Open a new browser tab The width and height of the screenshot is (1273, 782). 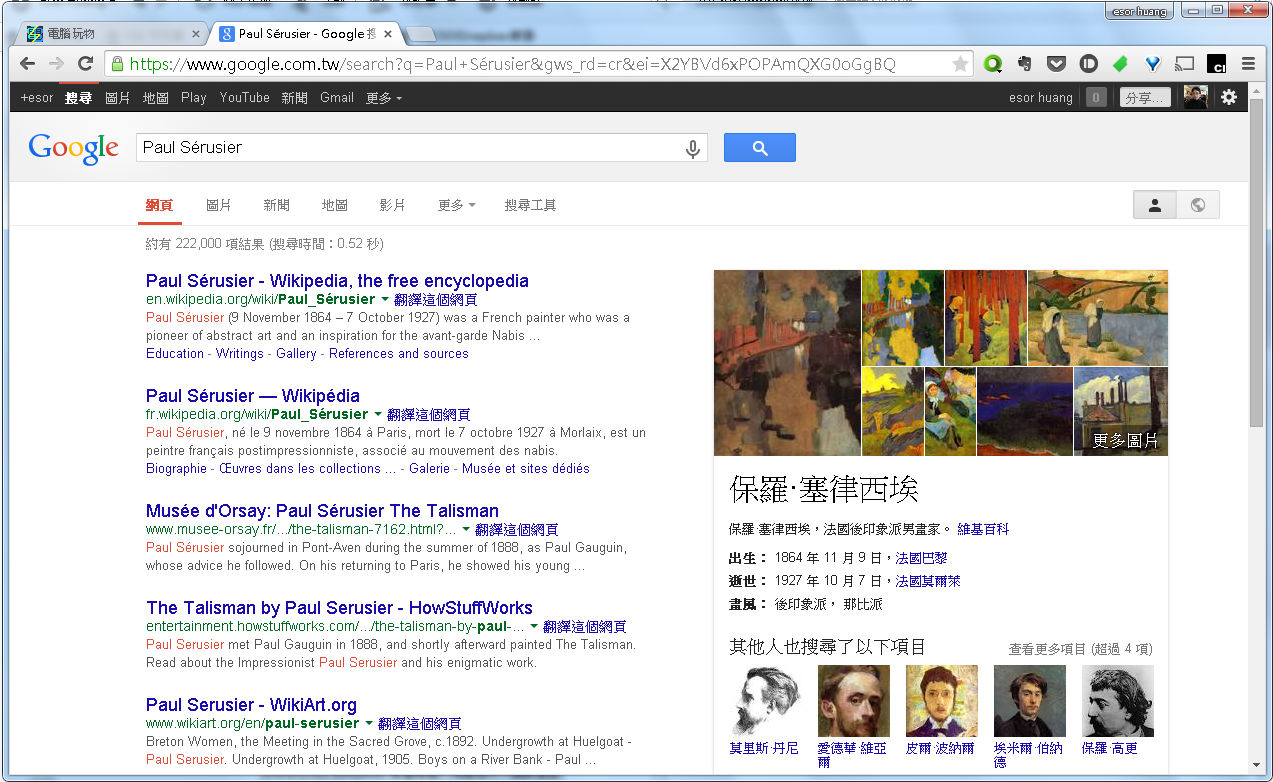[x=422, y=35]
